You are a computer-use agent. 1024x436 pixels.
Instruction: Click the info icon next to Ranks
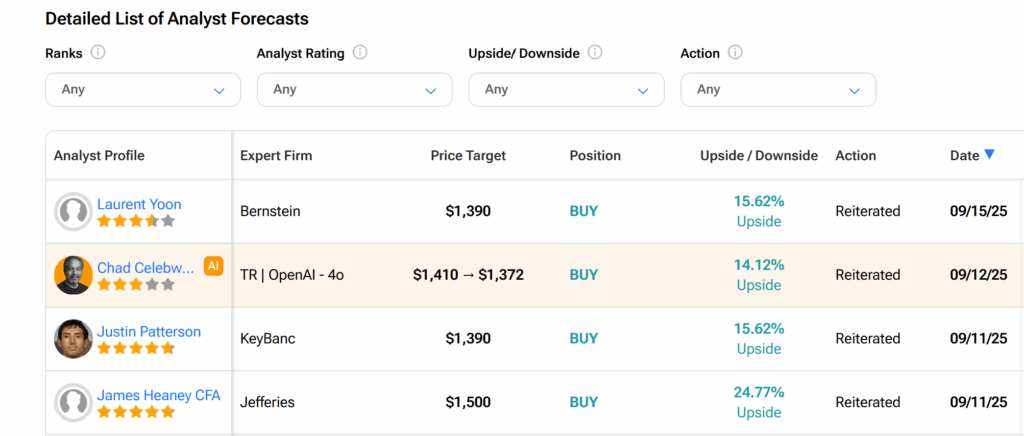98,53
